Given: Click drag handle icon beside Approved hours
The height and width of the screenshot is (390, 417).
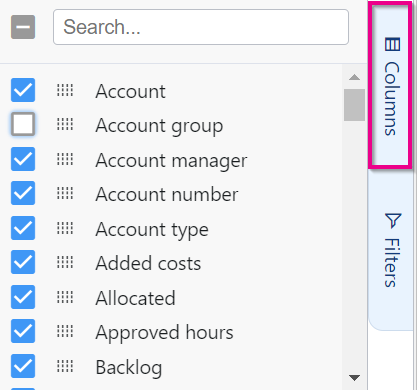Looking at the screenshot, I should pos(65,331).
